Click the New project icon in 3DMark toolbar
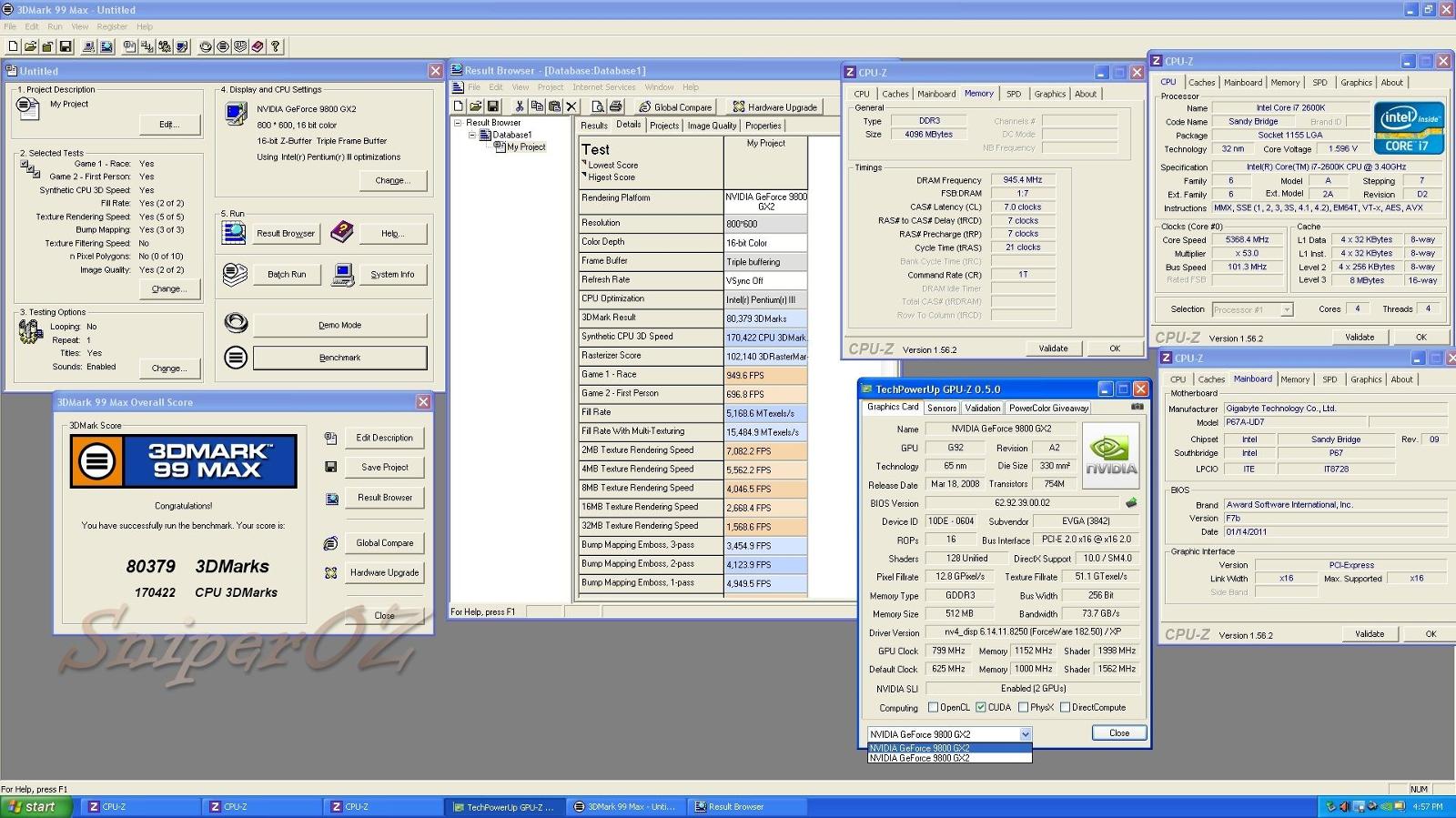The height and width of the screenshot is (818, 1456). (13, 45)
